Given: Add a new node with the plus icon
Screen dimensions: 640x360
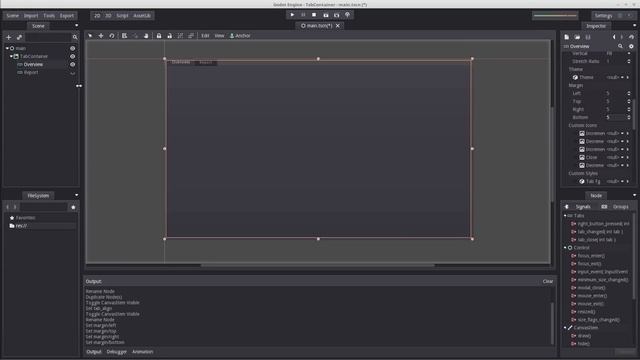Looking at the screenshot, I should [x=9, y=37].
